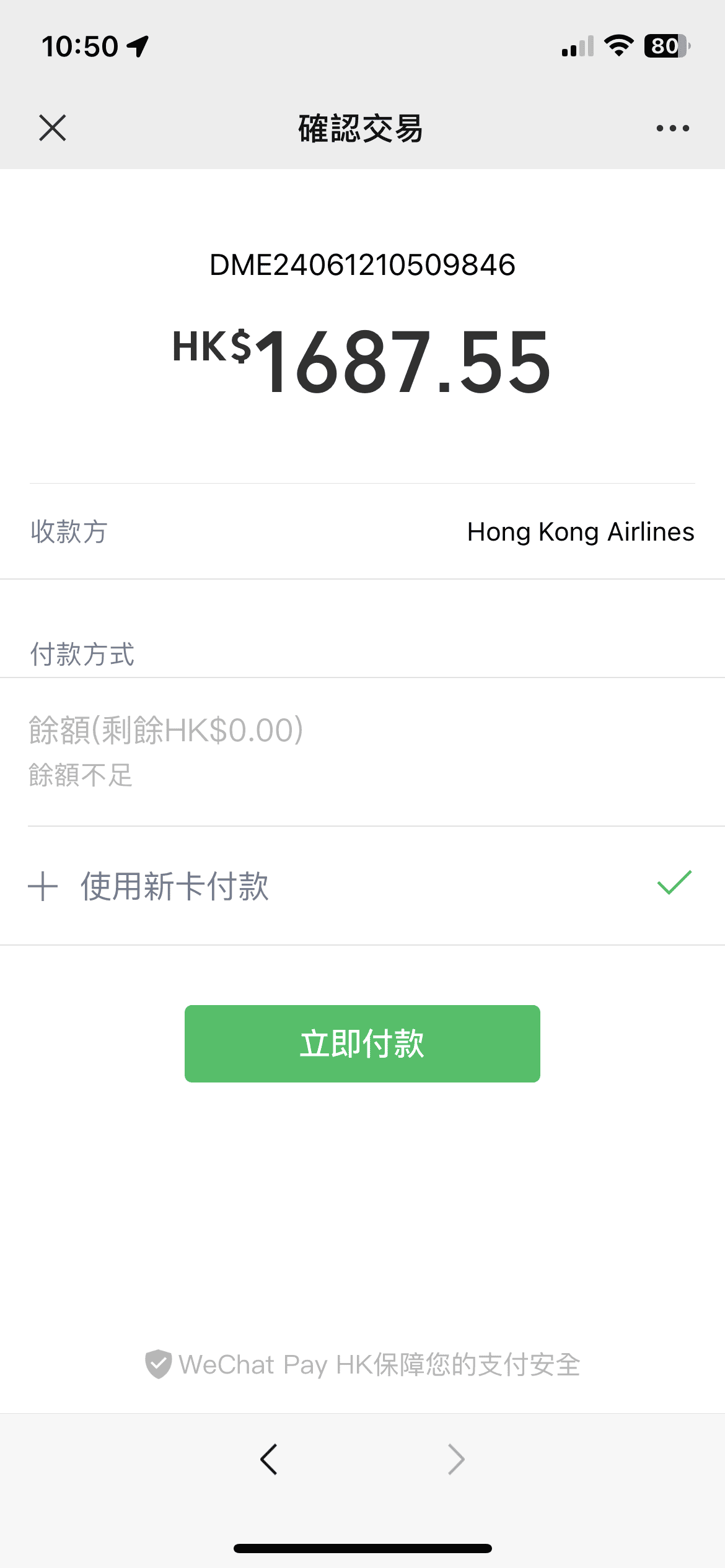Tap the WeChat Pay HK security shield icon
The width and height of the screenshot is (725, 1568).
point(158,1364)
